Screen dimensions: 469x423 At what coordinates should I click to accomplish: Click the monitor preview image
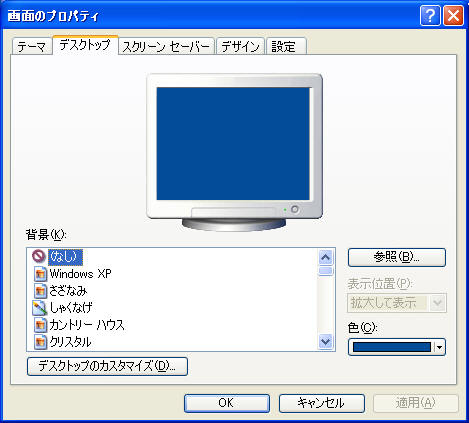234,152
